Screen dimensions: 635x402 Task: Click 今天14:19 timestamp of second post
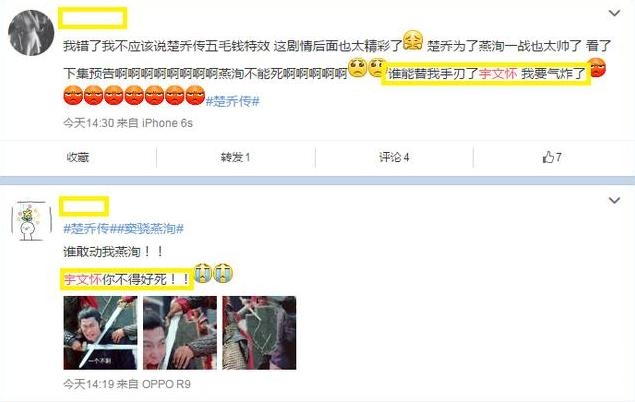point(88,384)
